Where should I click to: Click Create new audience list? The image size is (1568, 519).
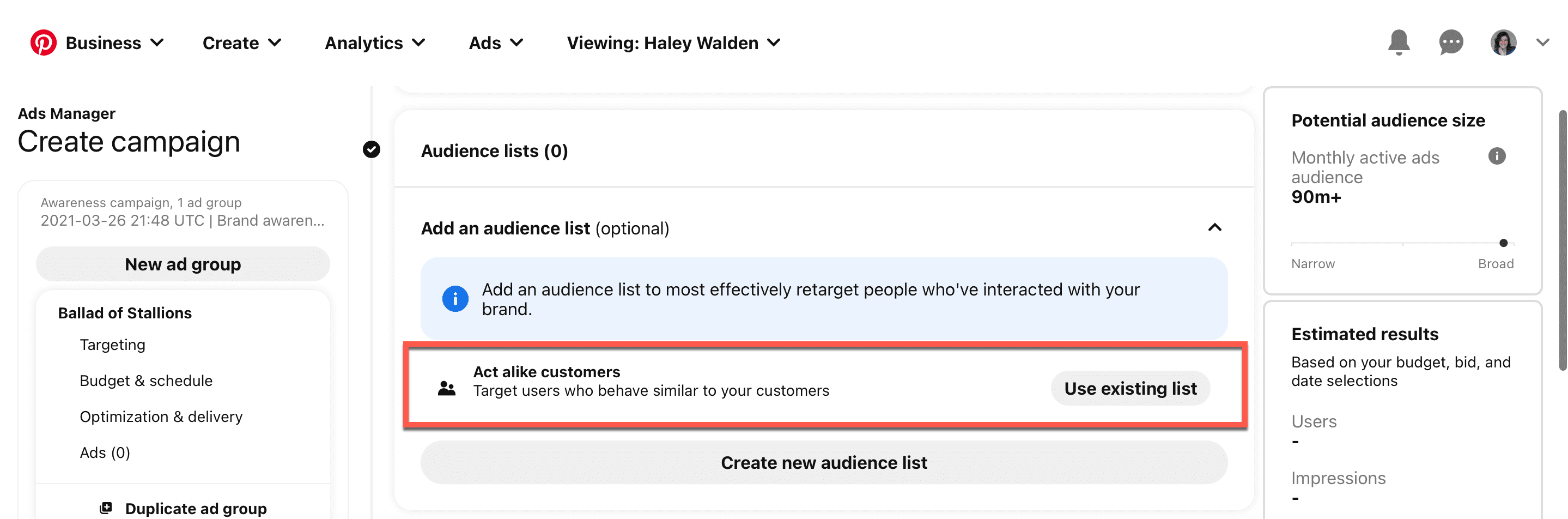pyautogui.click(x=824, y=463)
